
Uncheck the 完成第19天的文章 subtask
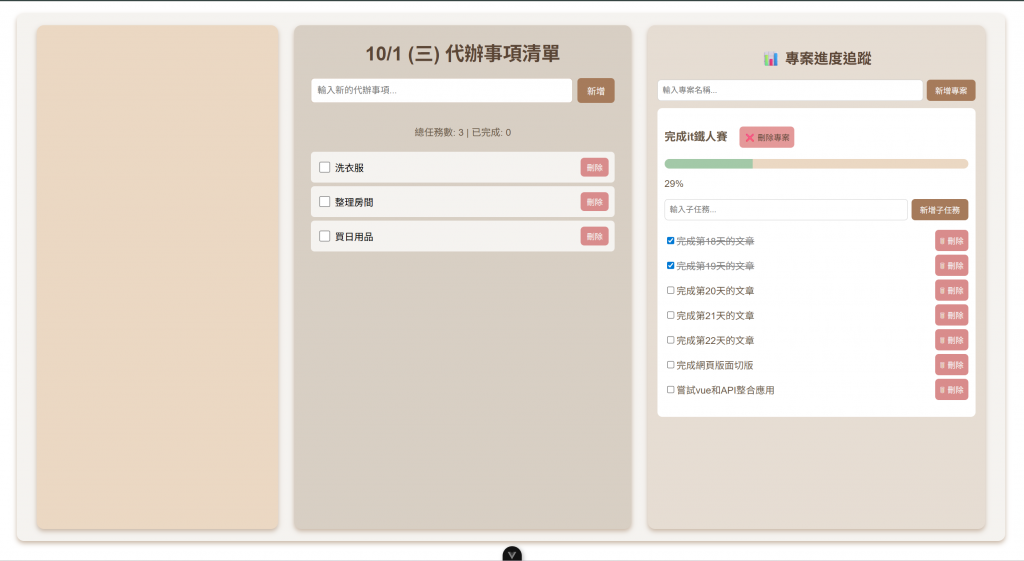670,266
